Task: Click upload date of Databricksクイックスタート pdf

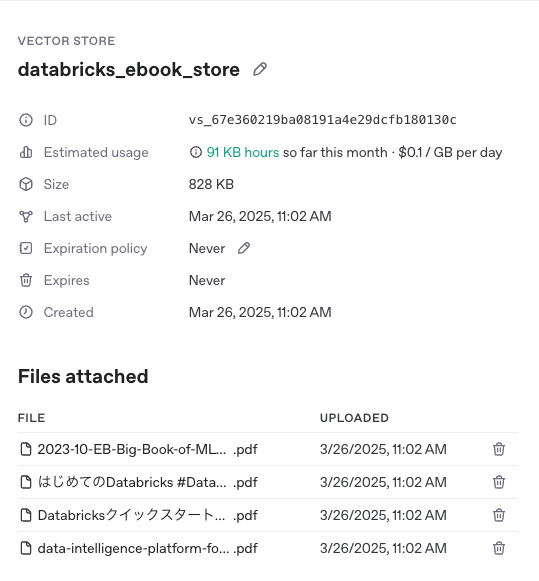Action: coord(383,515)
